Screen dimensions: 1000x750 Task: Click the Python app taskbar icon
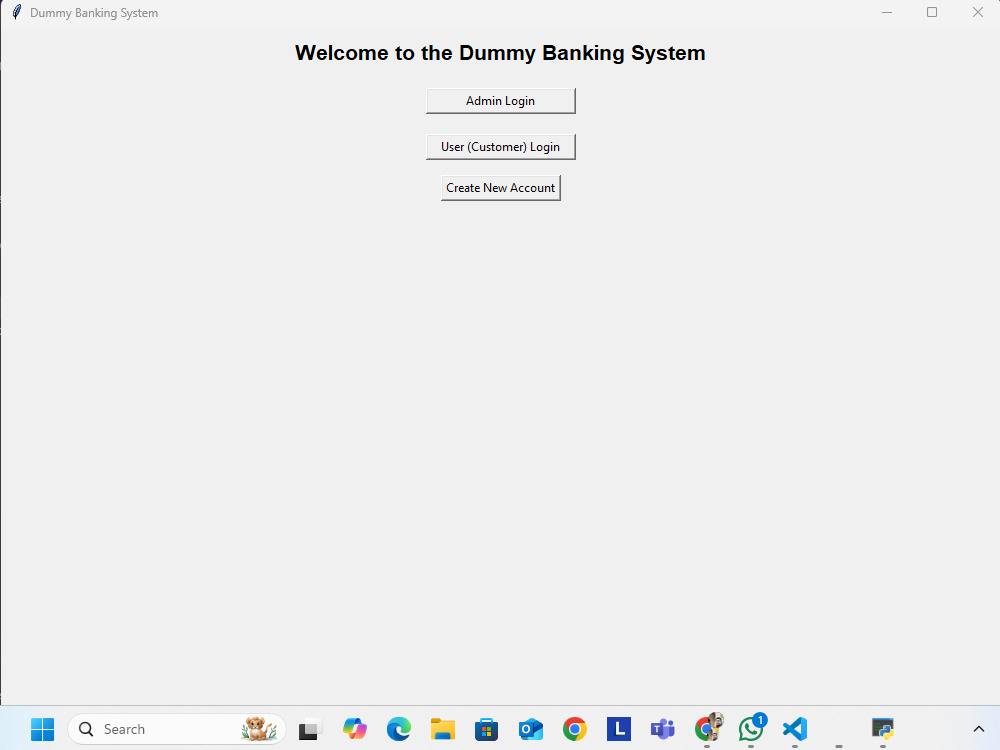(883, 729)
